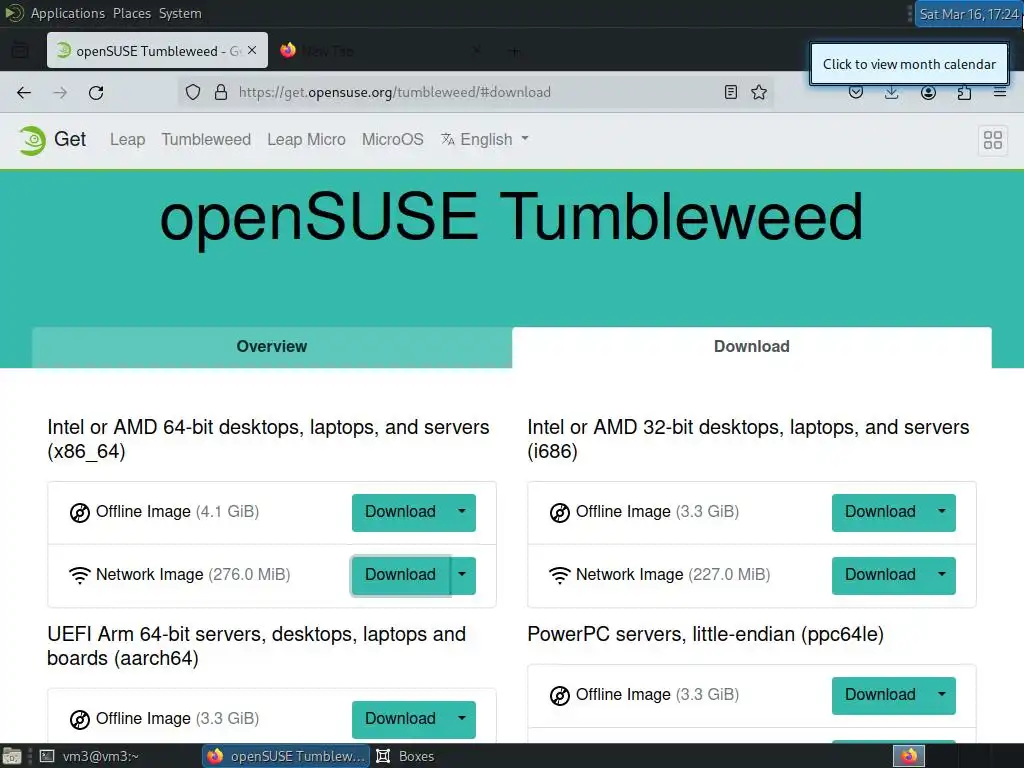Expand i686 Offline Image download options arrow
This screenshot has height=768, width=1024.
point(942,512)
